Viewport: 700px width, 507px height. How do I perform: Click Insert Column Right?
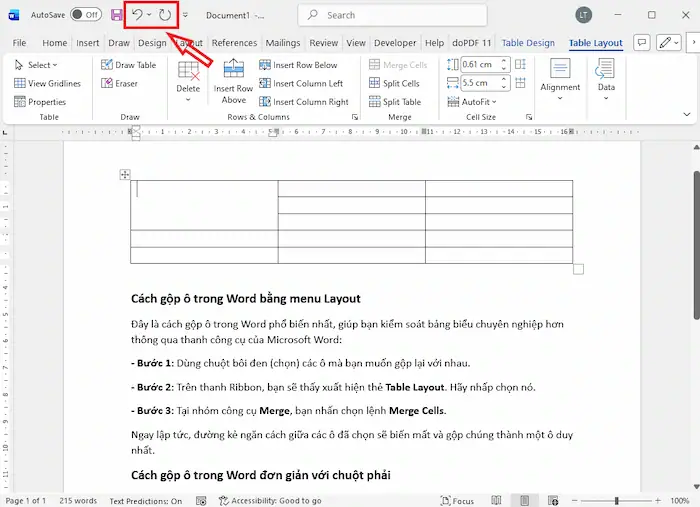click(x=304, y=102)
